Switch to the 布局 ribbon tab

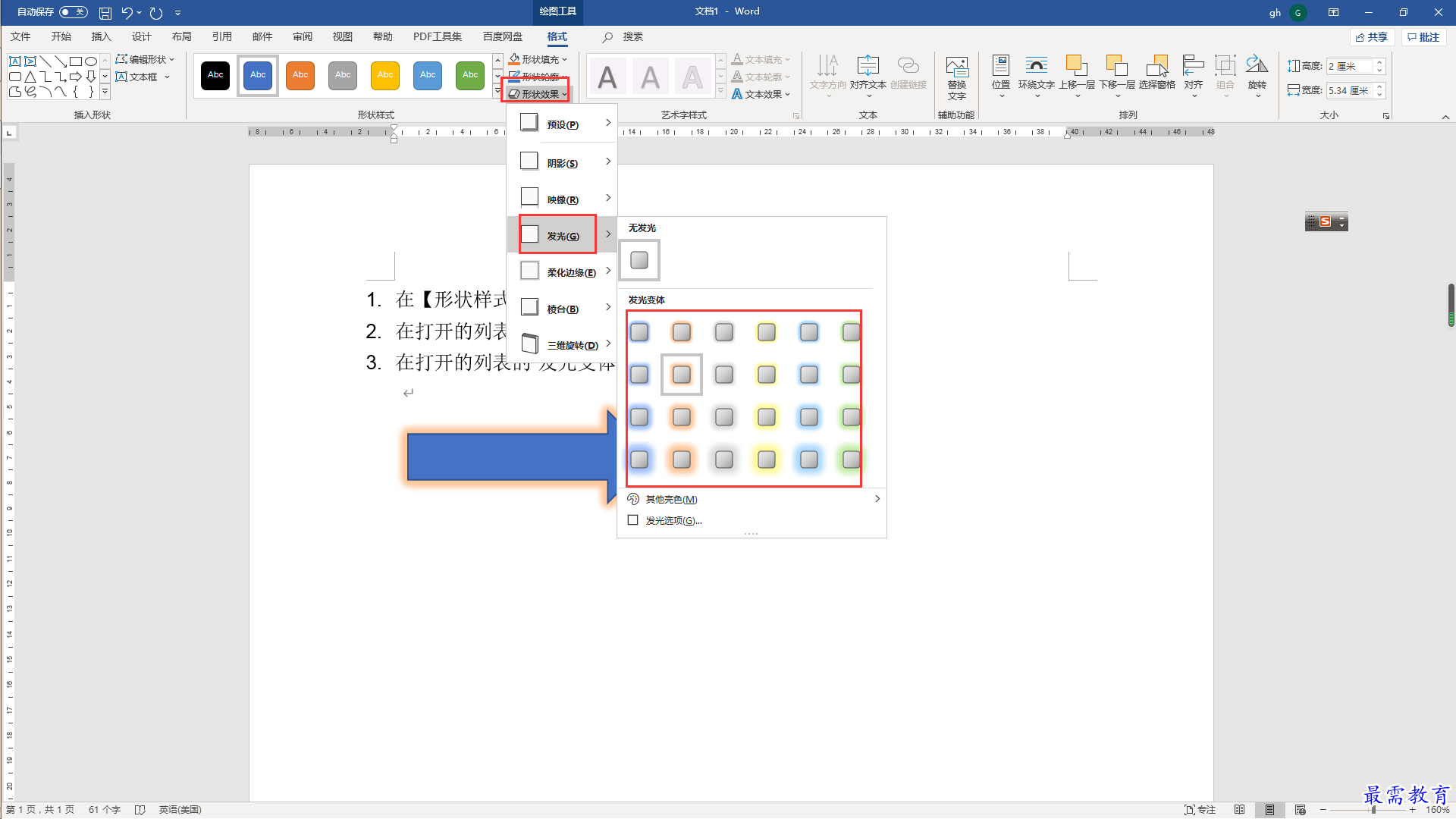[181, 36]
